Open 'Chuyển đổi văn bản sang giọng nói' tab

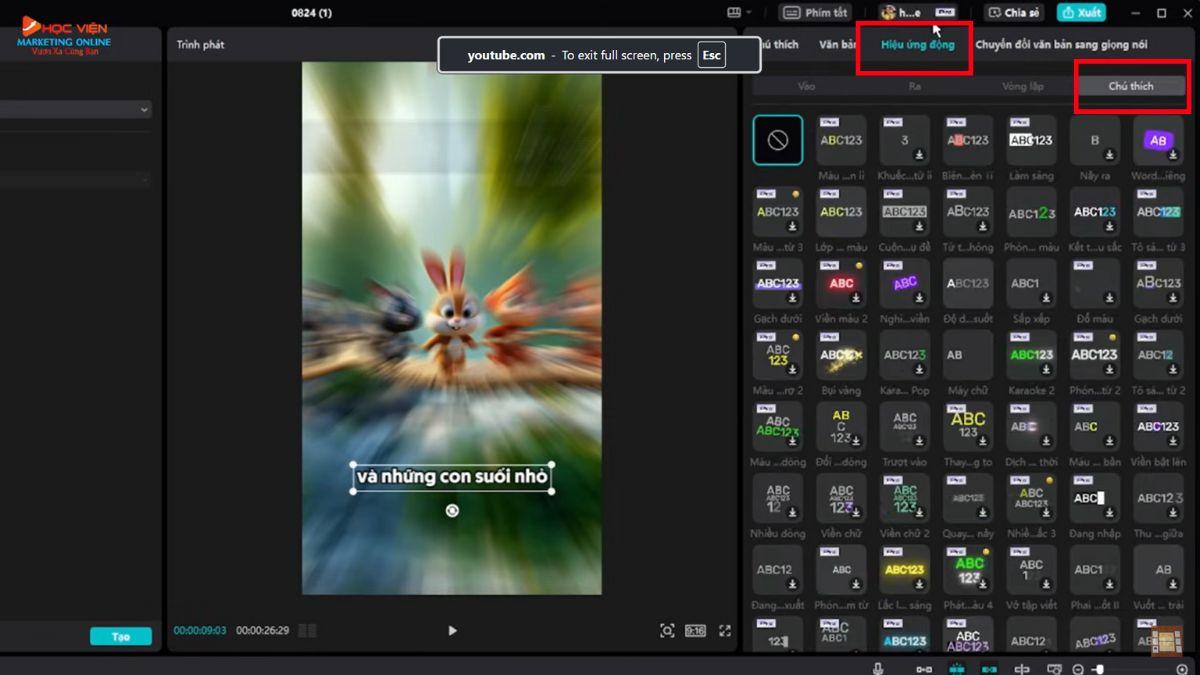click(1061, 45)
